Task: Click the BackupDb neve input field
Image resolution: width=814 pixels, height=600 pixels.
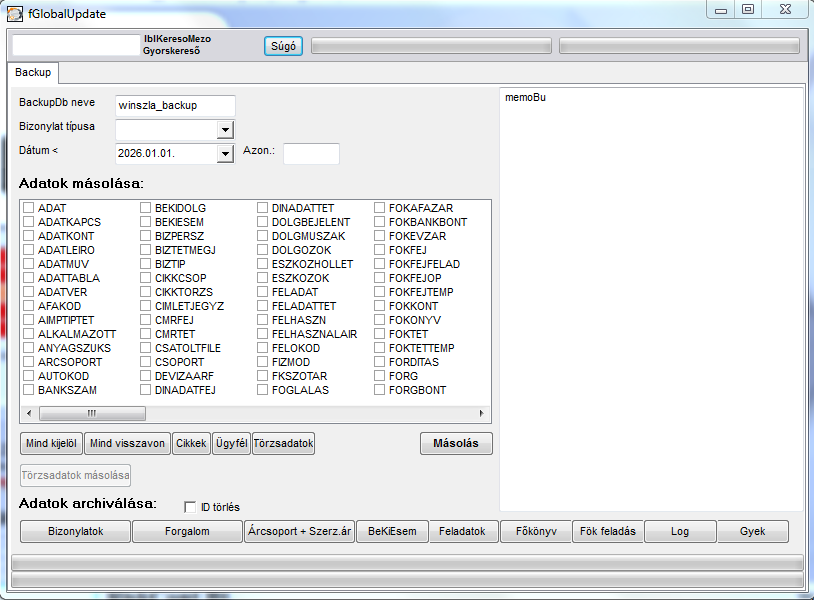Action: click(175, 105)
